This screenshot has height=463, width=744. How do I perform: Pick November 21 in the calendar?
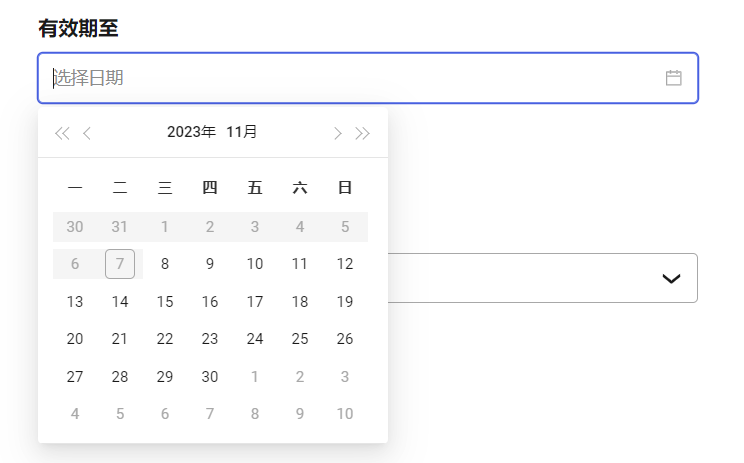point(120,339)
